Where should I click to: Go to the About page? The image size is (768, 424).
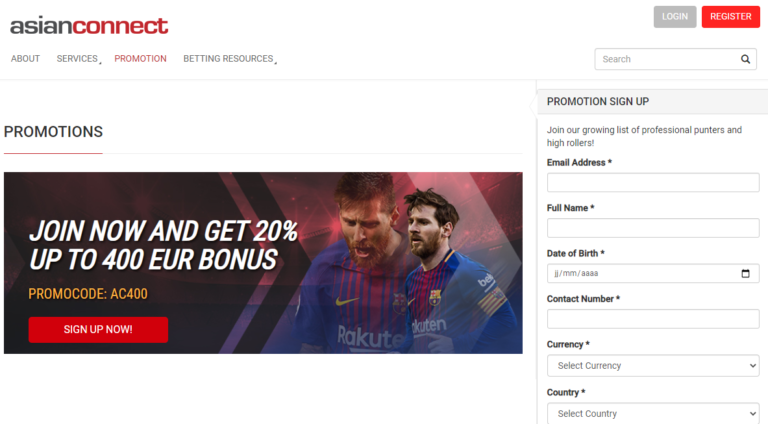point(25,59)
